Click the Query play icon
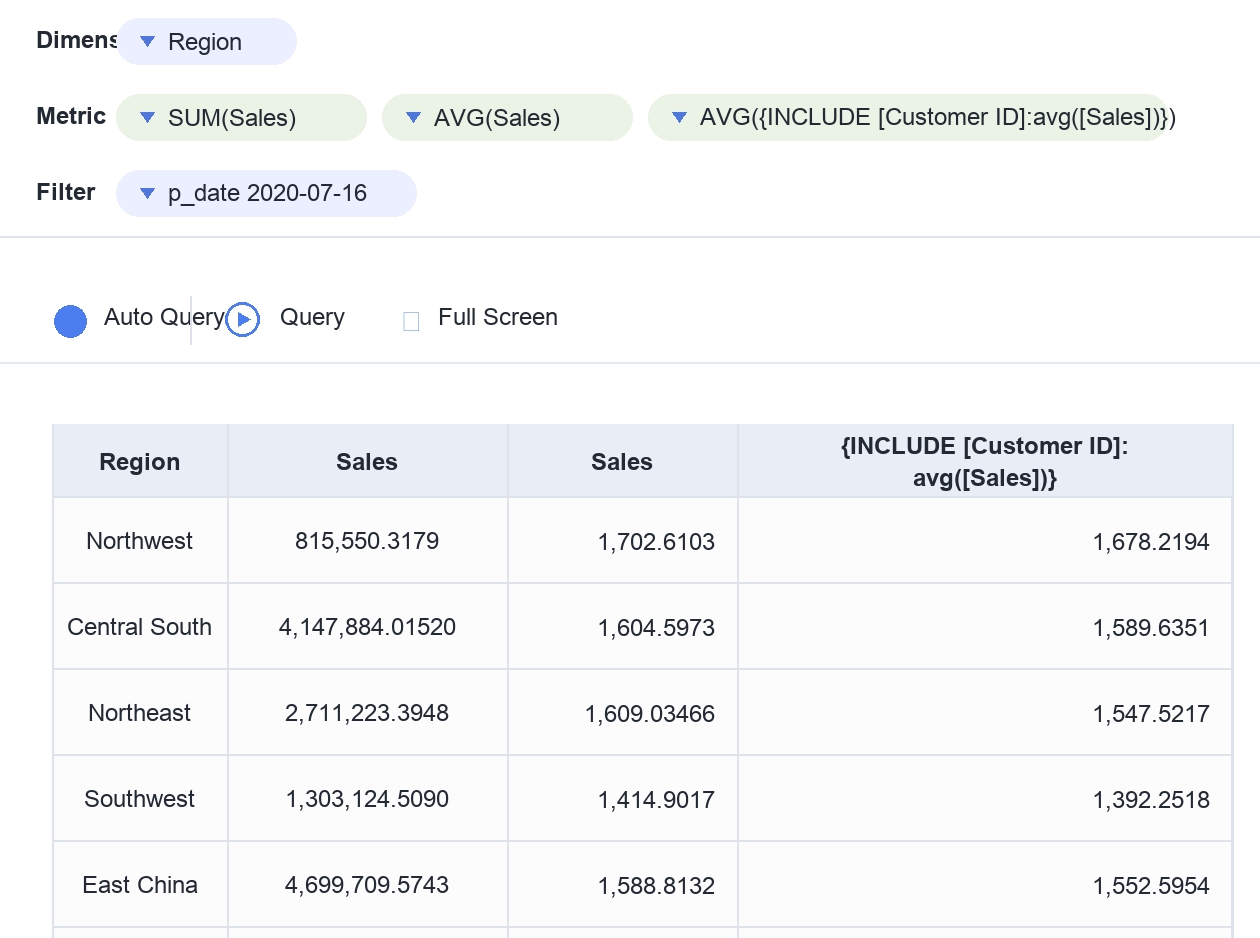Screen dimensions: 1260x938 pyautogui.click(x=243, y=320)
